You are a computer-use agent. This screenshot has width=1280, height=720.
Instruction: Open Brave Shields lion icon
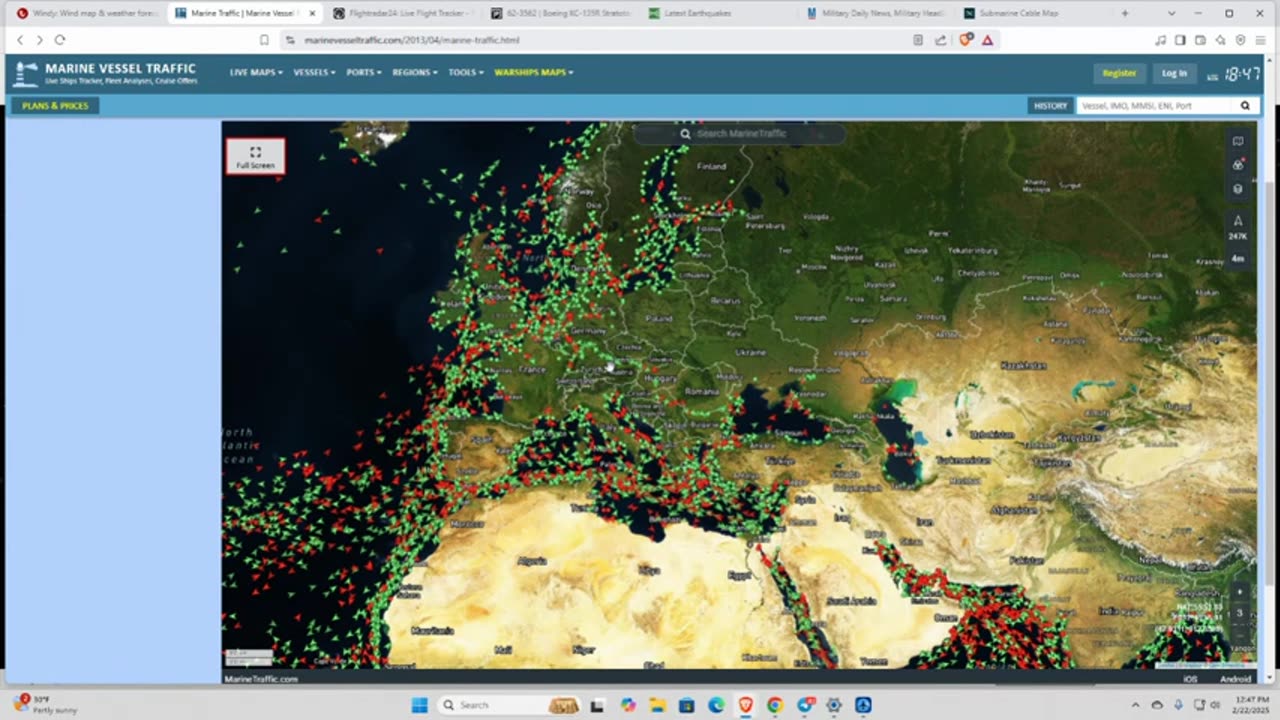coord(966,40)
